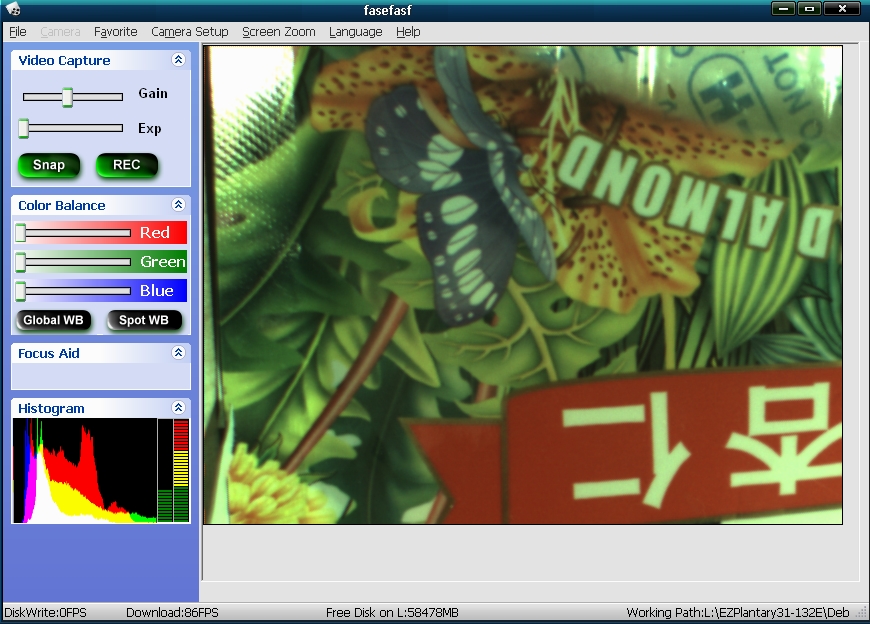Click the Exp slider handle
This screenshot has height=624, width=870.
[x=23, y=128]
